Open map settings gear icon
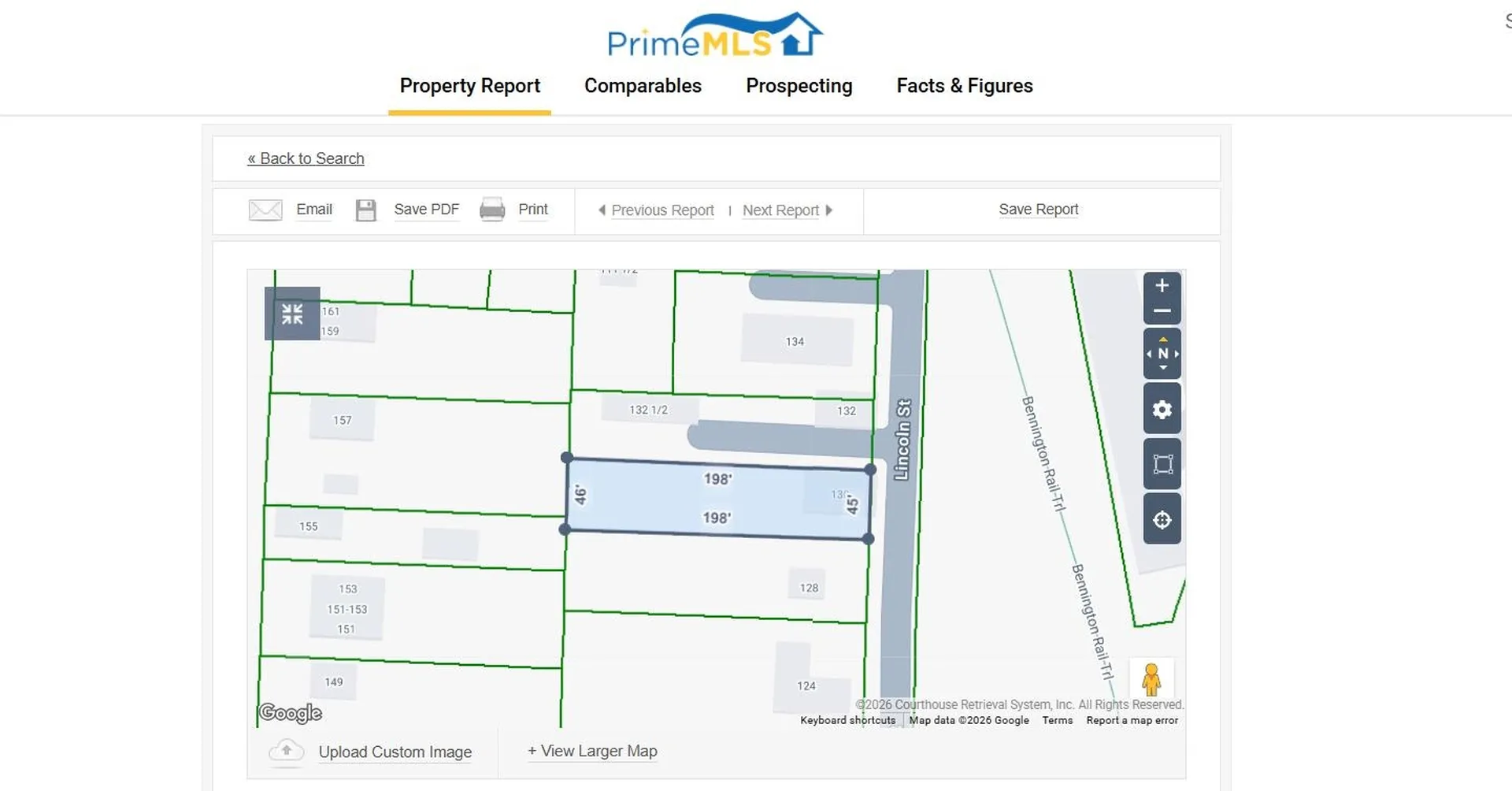Screen dimensions: 1512x791 click(x=1162, y=410)
